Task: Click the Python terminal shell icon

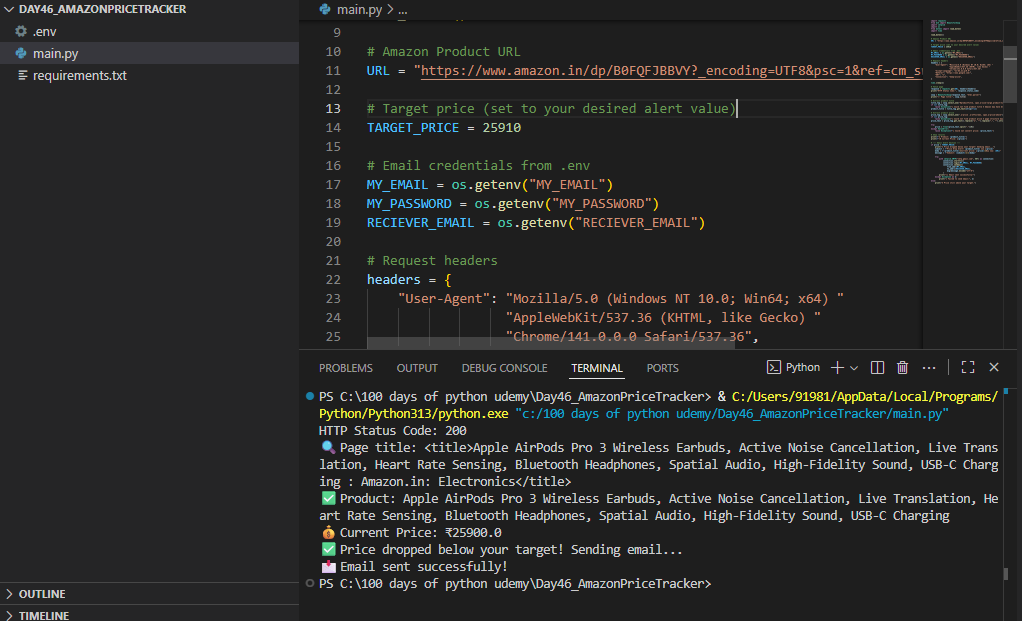Action: 774,368
